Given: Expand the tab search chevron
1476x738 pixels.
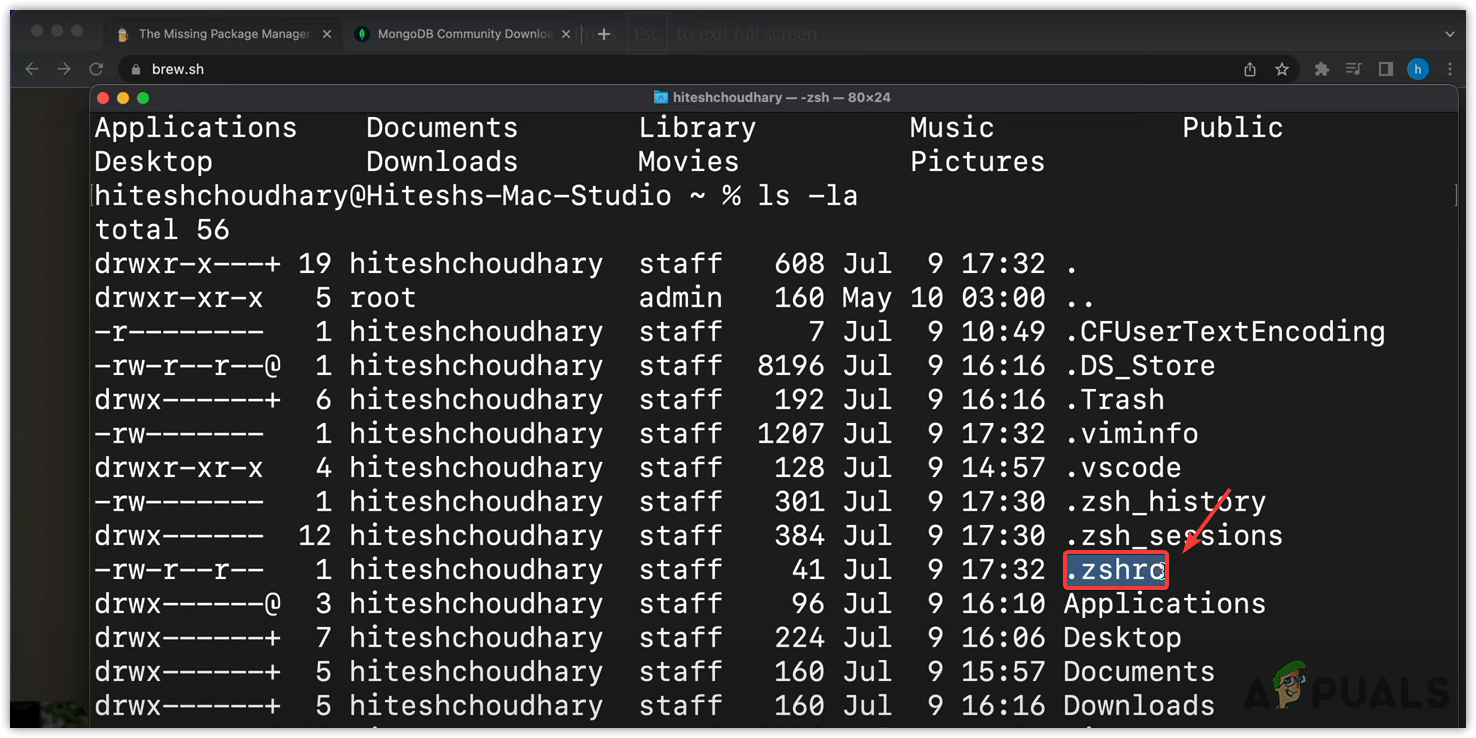Looking at the screenshot, I should pyautogui.click(x=1450, y=34).
